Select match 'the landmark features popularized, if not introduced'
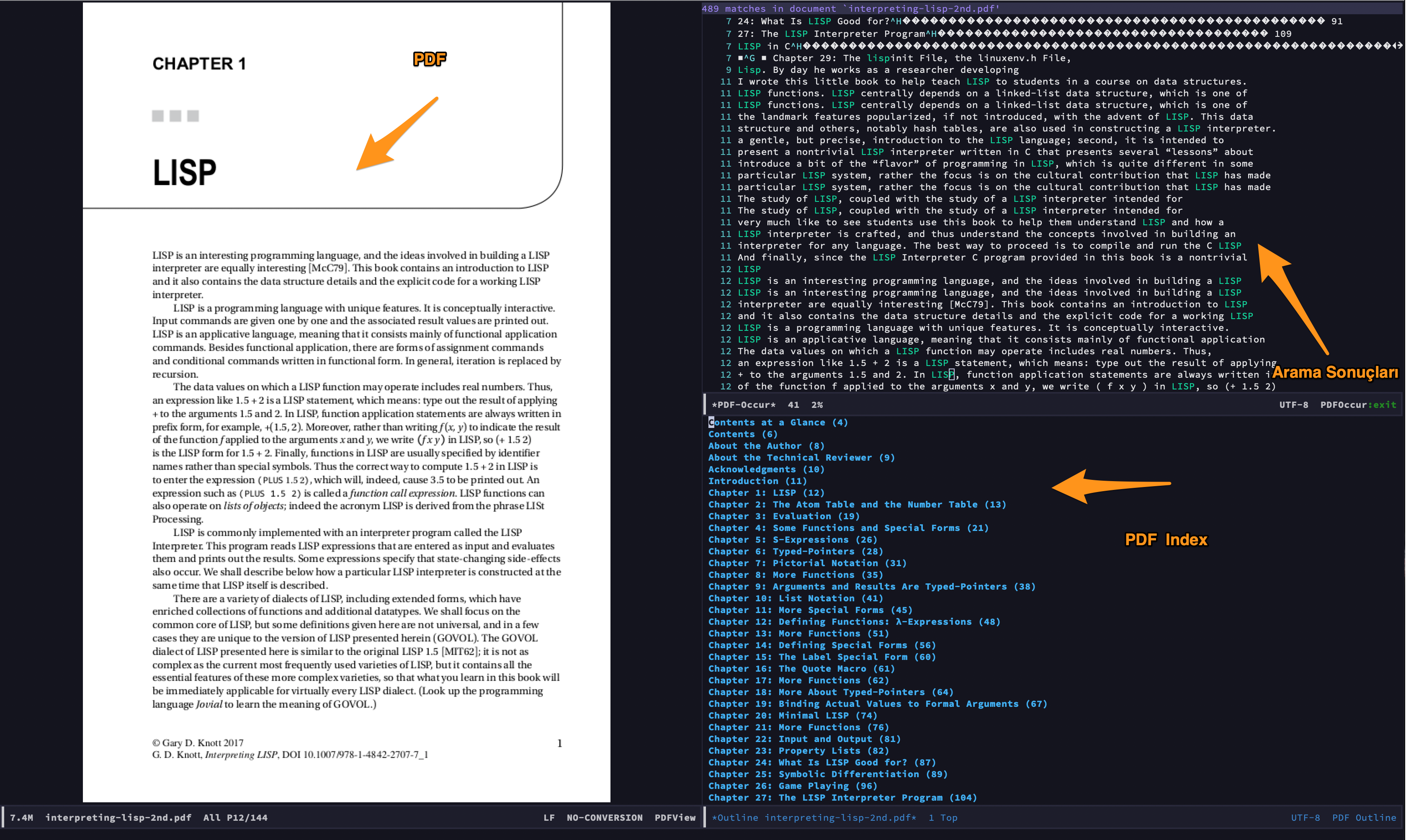 pos(995,116)
